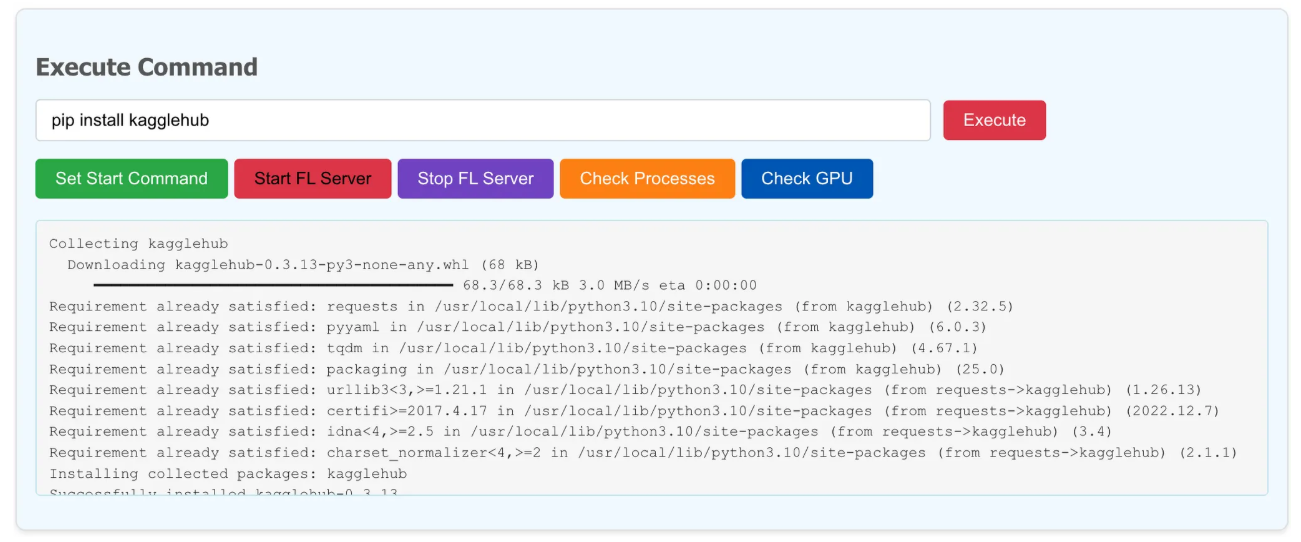The height and width of the screenshot is (542, 1301).
Task: Stop the FL Server
Action: 475,179
